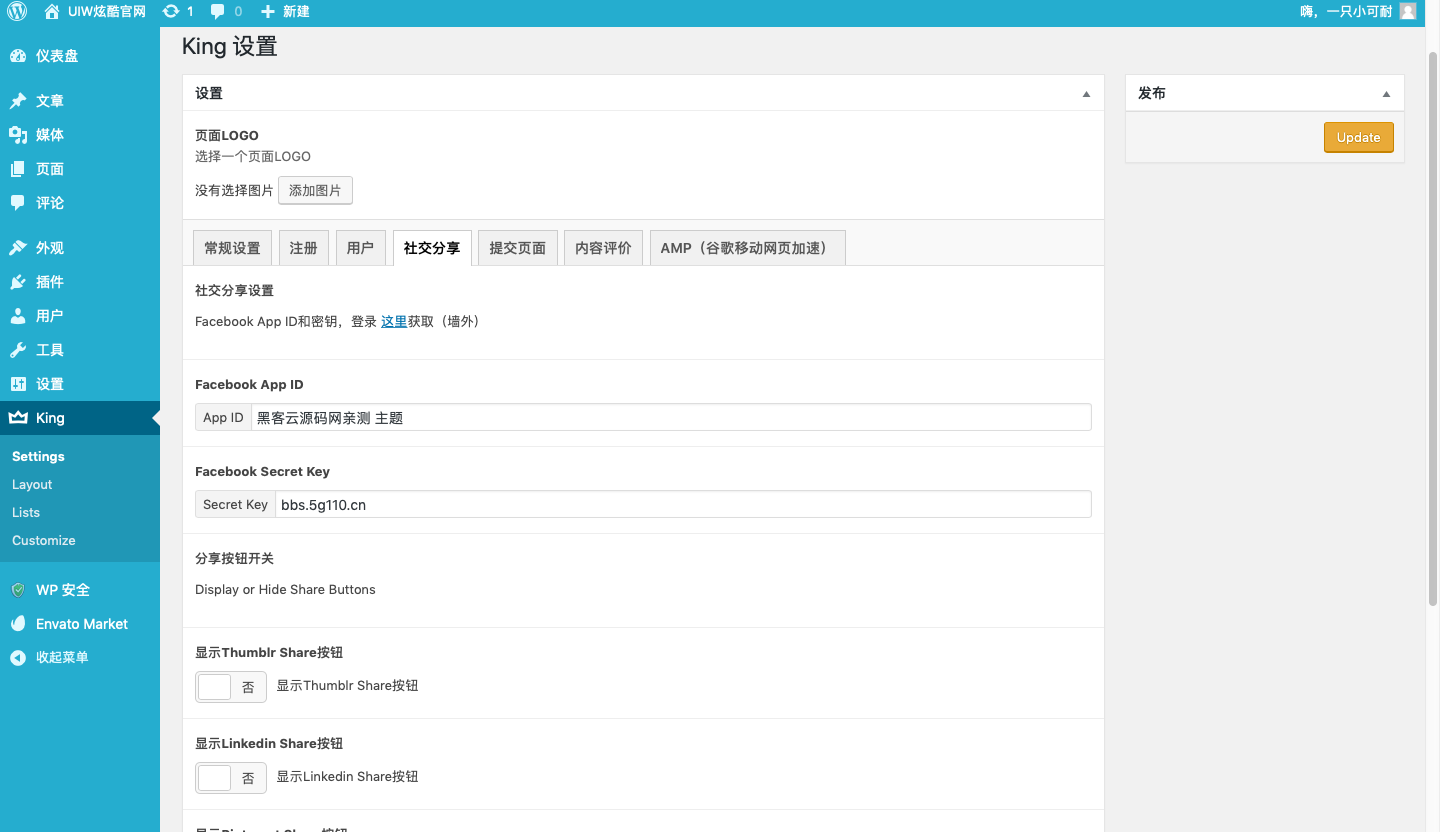Click the updates refresh icon
This screenshot has height=832, width=1440.
tap(171, 11)
